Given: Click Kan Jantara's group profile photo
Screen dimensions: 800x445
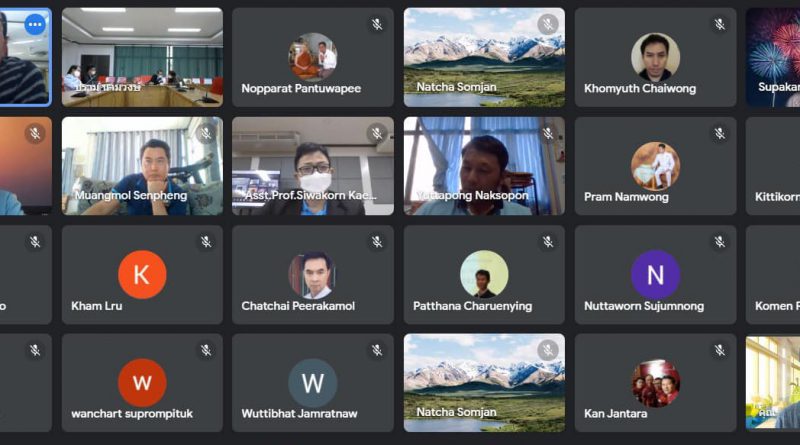Looking at the screenshot, I should [655, 383].
